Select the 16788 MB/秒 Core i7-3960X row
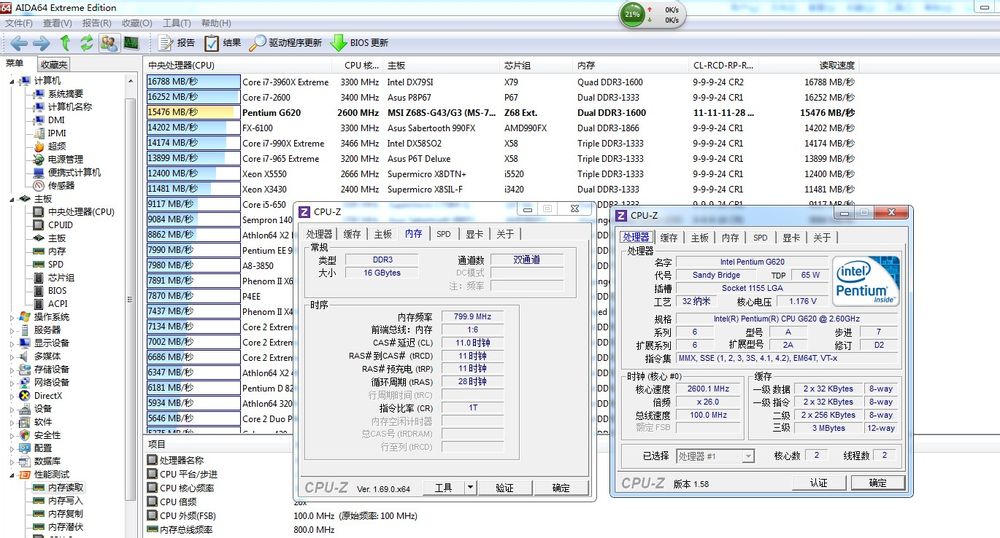This screenshot has height=538, width=1000. [x=501, y=82]
